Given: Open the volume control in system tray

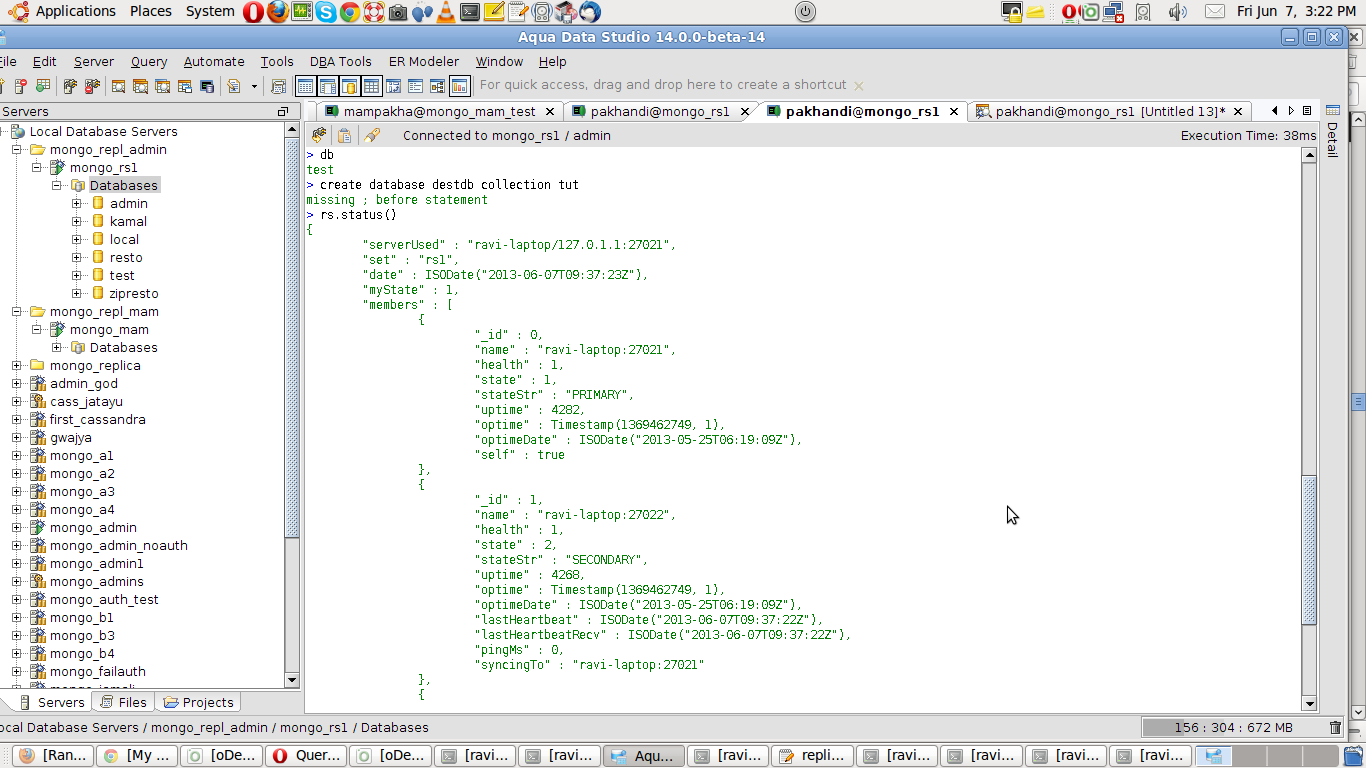Looking at the screenshot, I should point(1178,12).
